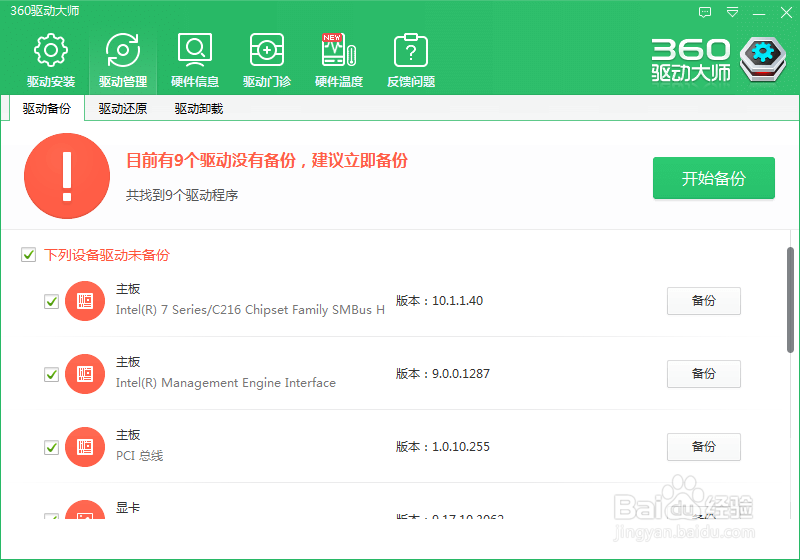800x560 pixels.
Task: Uncheck the Management Engine Interface checkbox
Action: click(52, 374)
